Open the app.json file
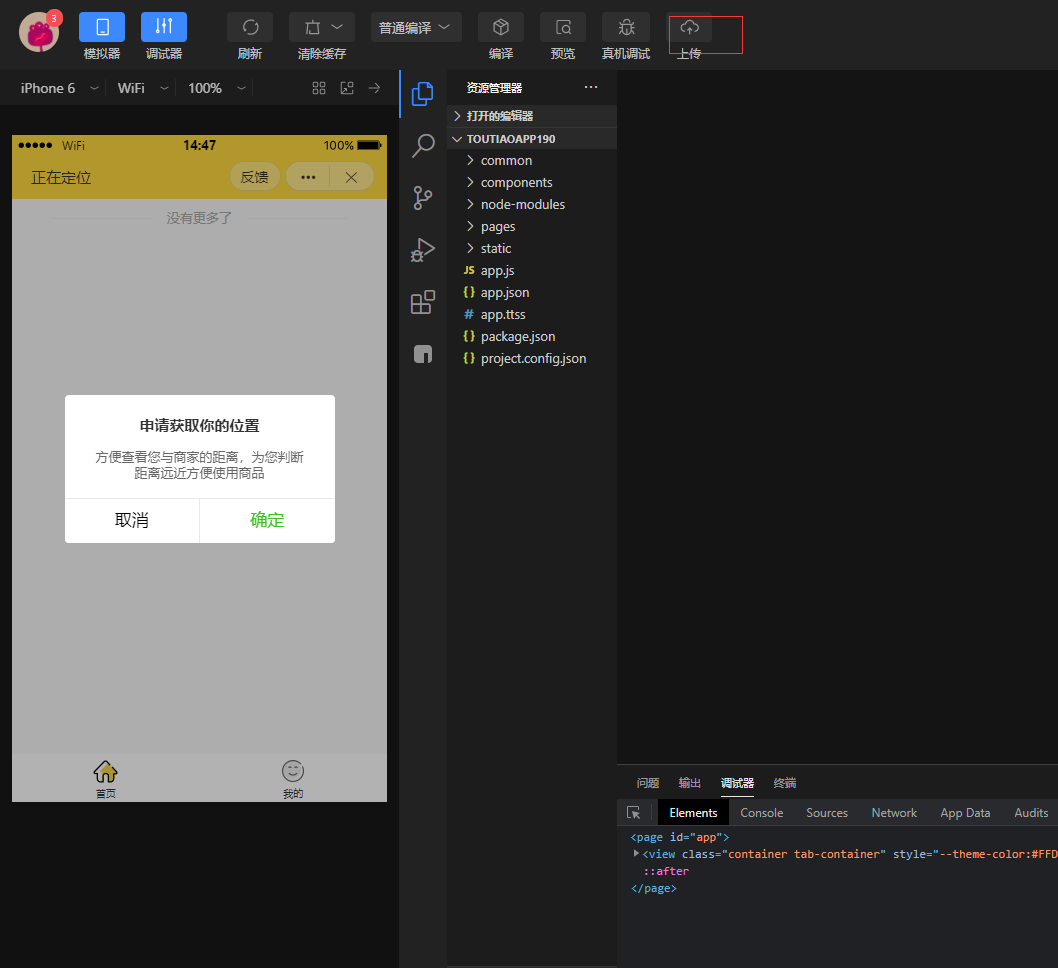 point(532,293)
